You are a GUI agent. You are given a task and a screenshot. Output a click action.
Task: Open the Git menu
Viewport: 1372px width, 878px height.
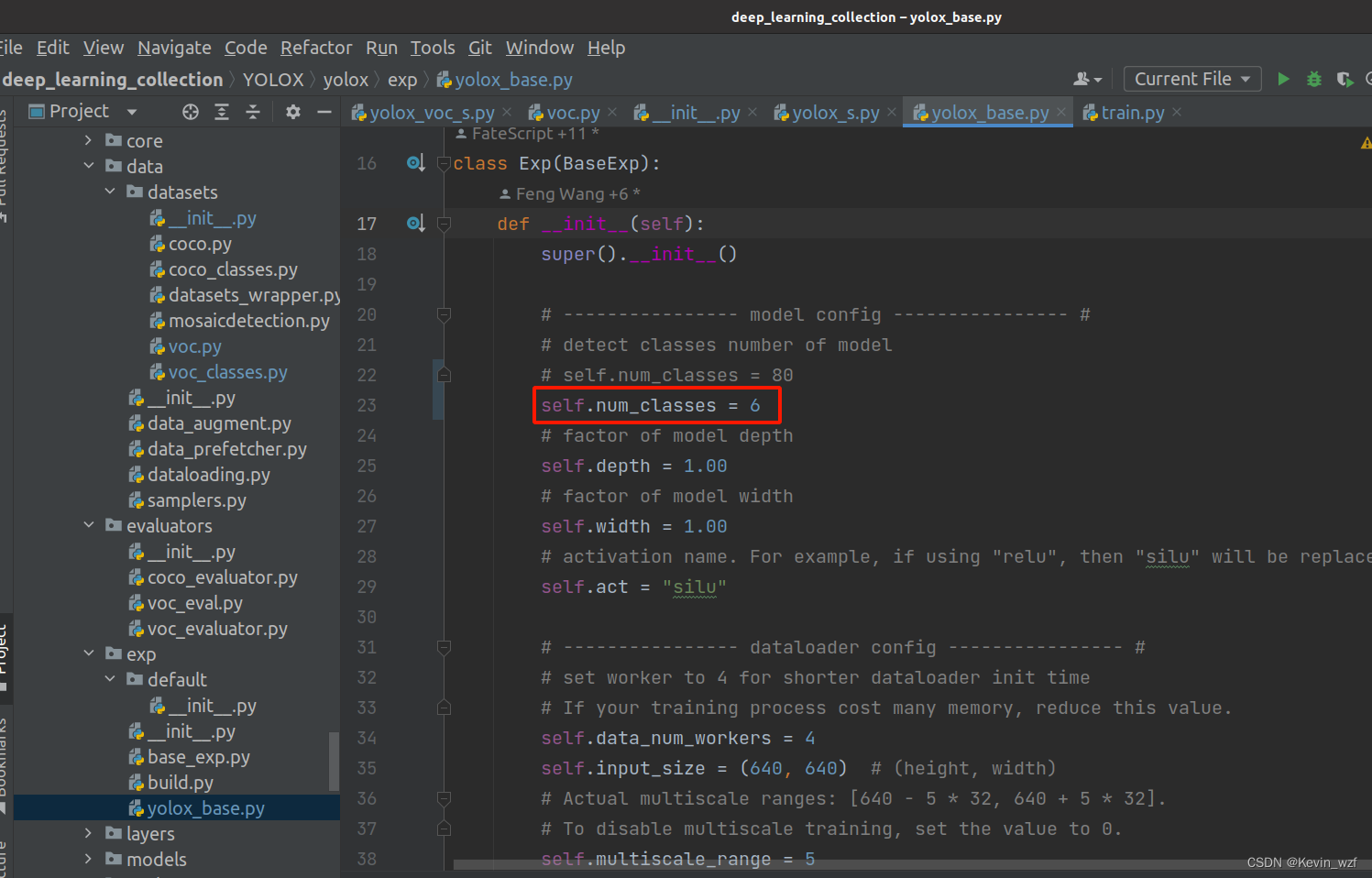tap(480, 48)
